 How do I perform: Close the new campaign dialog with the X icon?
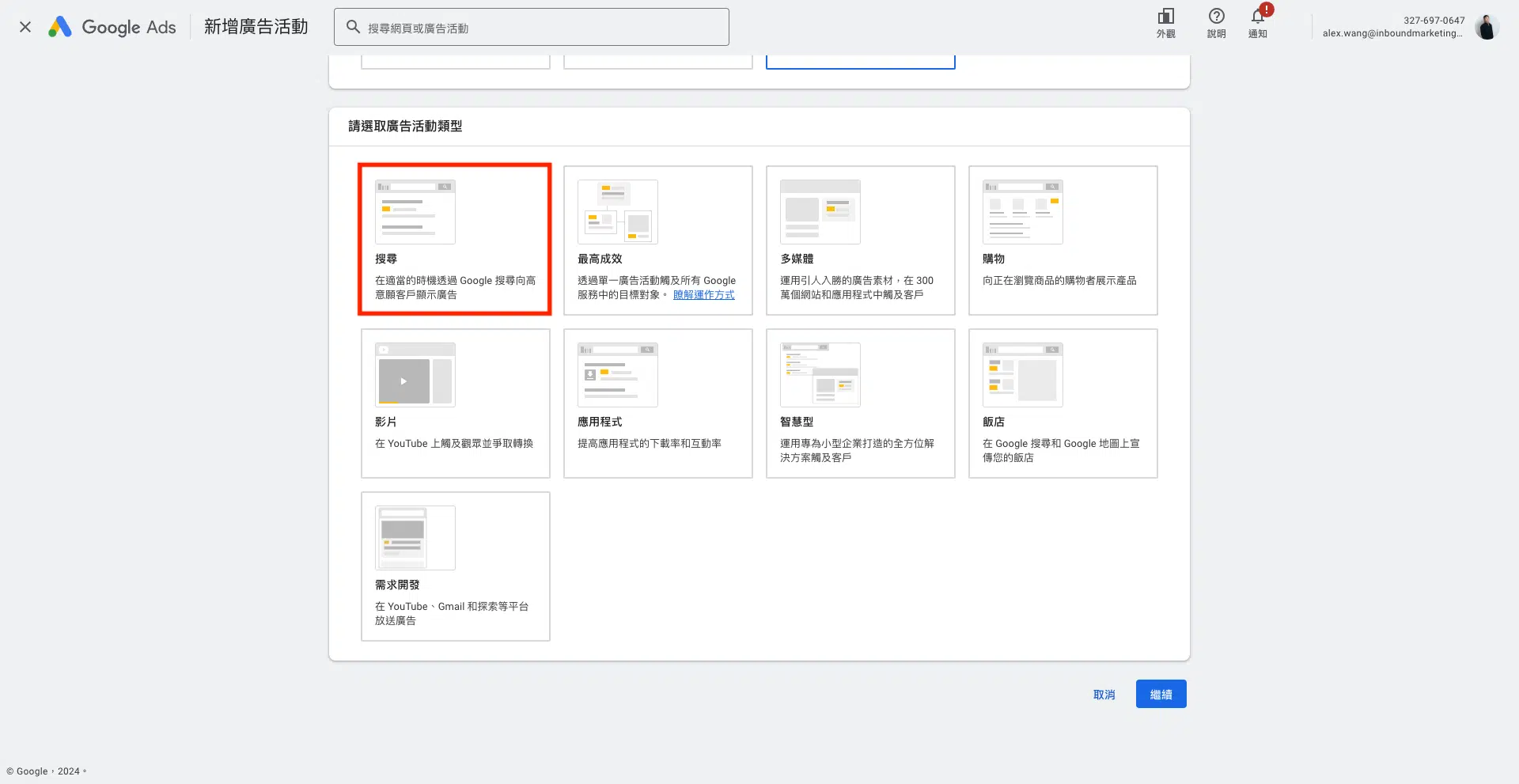[x=25, y=27]
